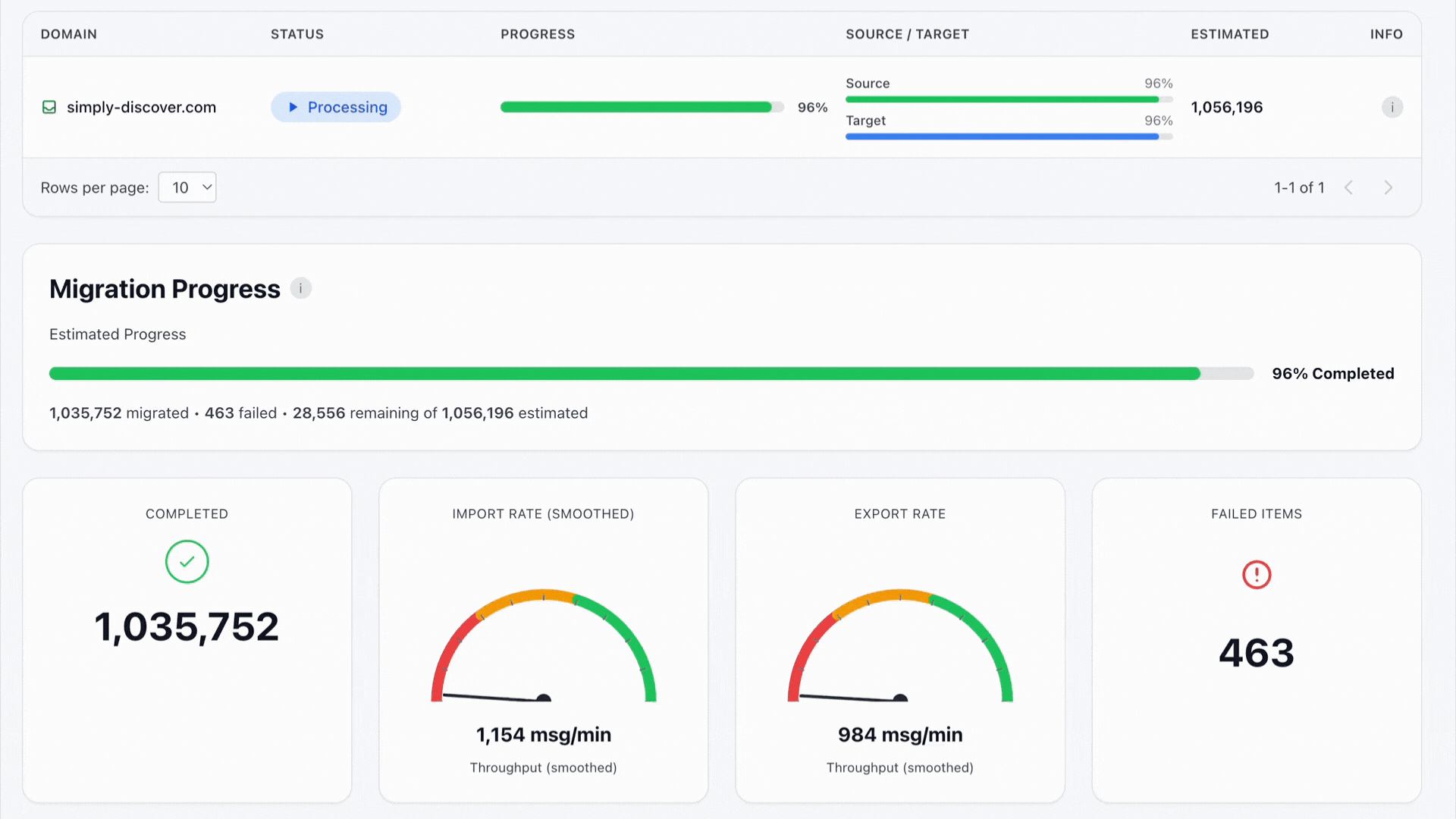The image size is (1456, 819).
Task: Click the red alert icon on Failed Items card
Action: point(1256,575)
